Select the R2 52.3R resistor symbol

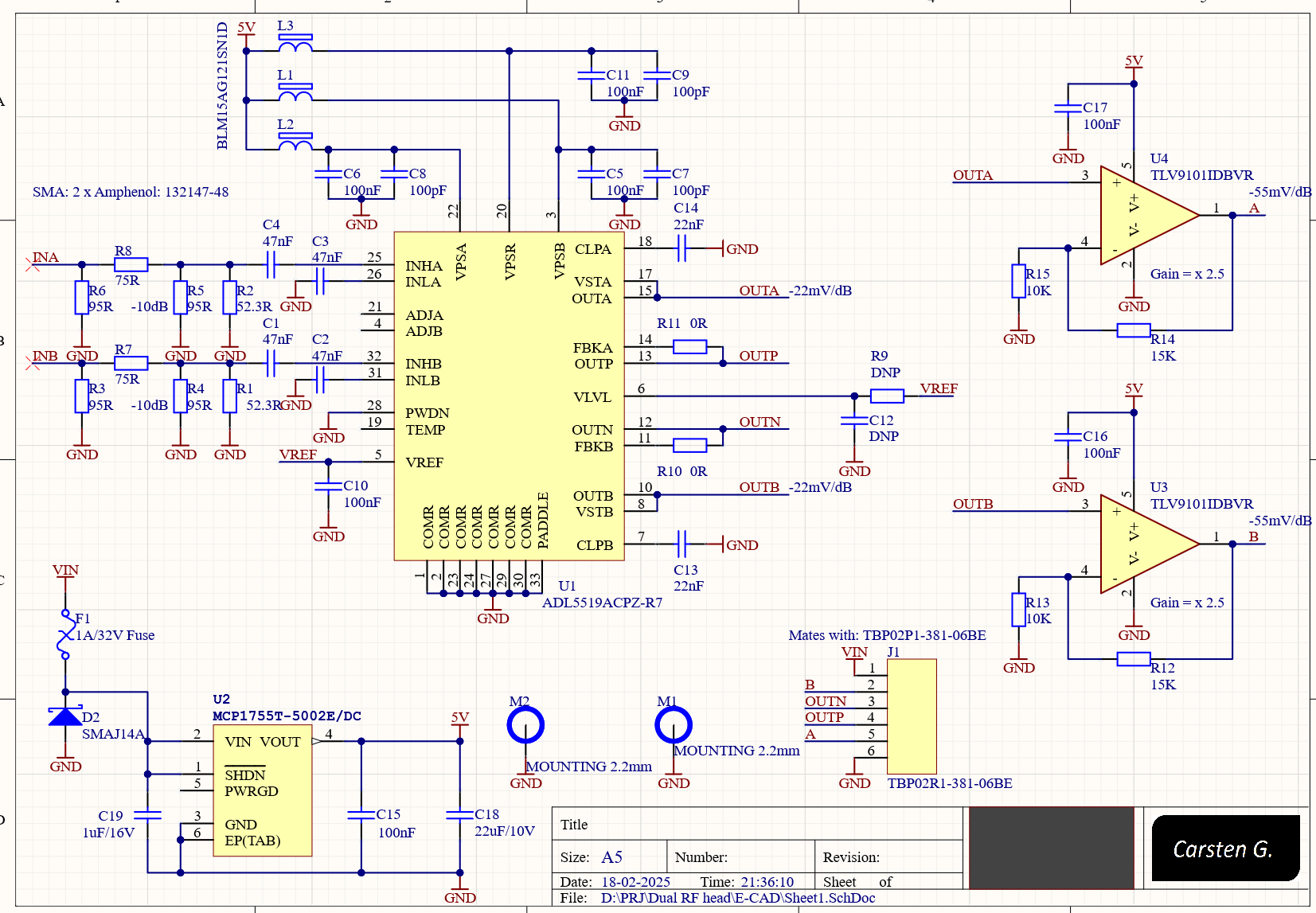[x=229, y=298]
